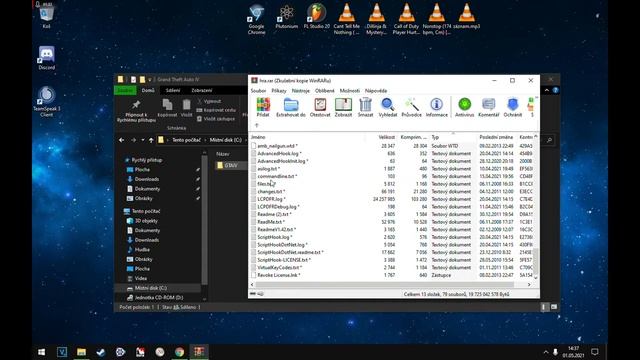The height and width of the screenshot is (360, 640).
Task: Open 3D objekty in Explorer sidebar
Action: click(146, 221)
